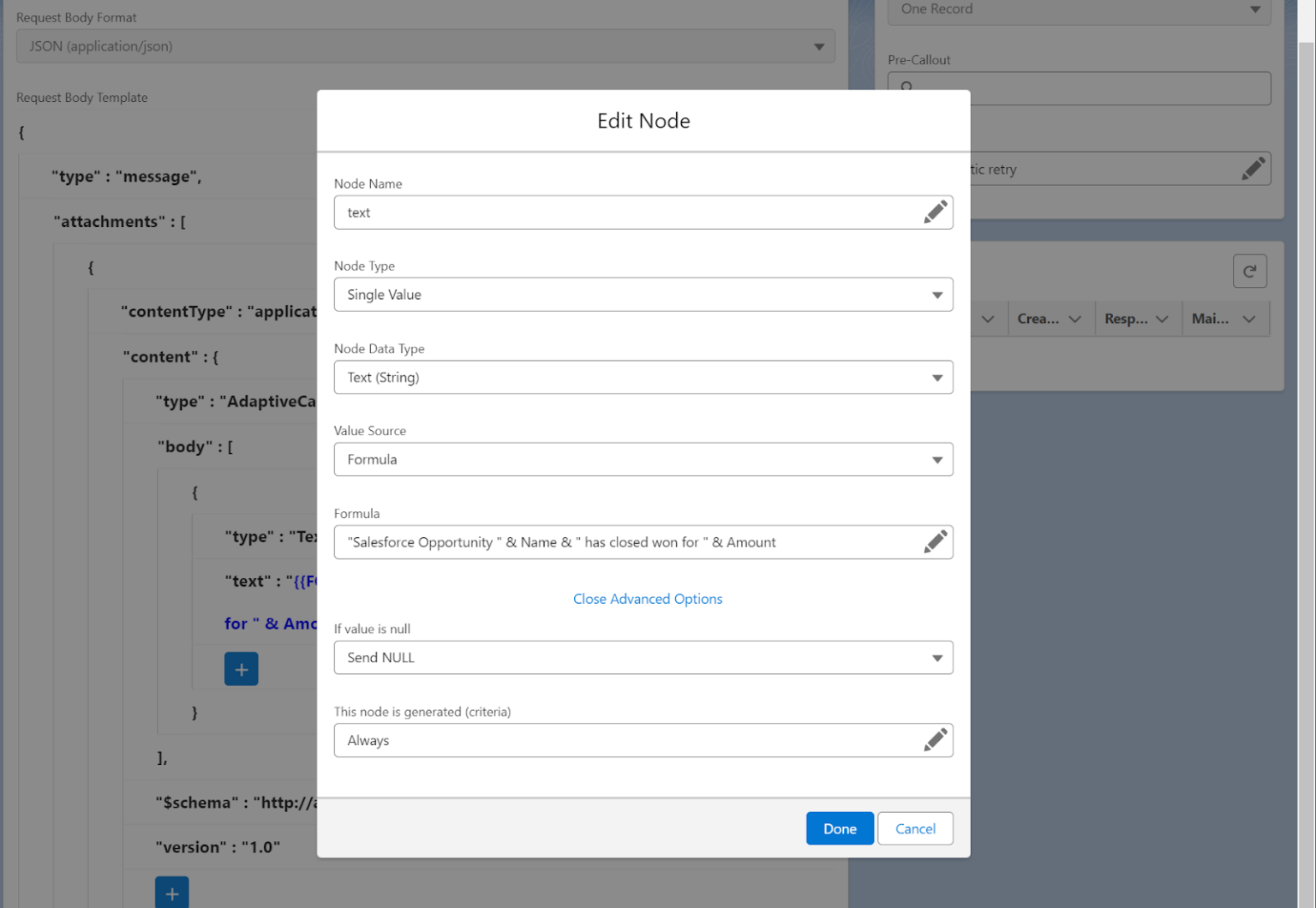Click the pencil icon next to Node Name

(x=936, y=212)
